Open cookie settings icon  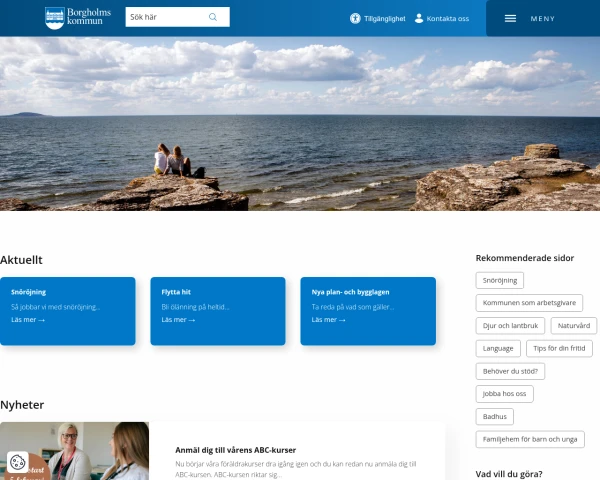18,462
